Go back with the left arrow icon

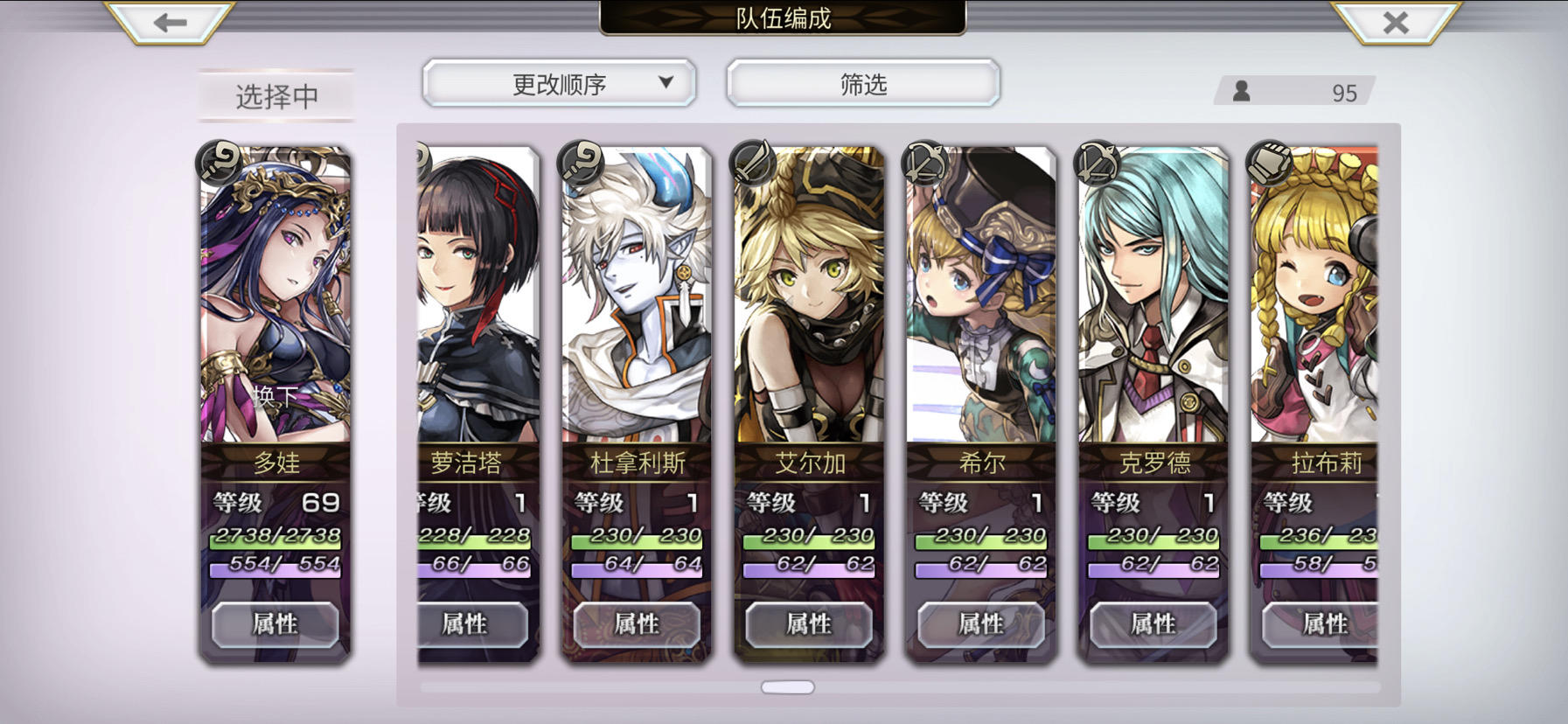(171, 22)
